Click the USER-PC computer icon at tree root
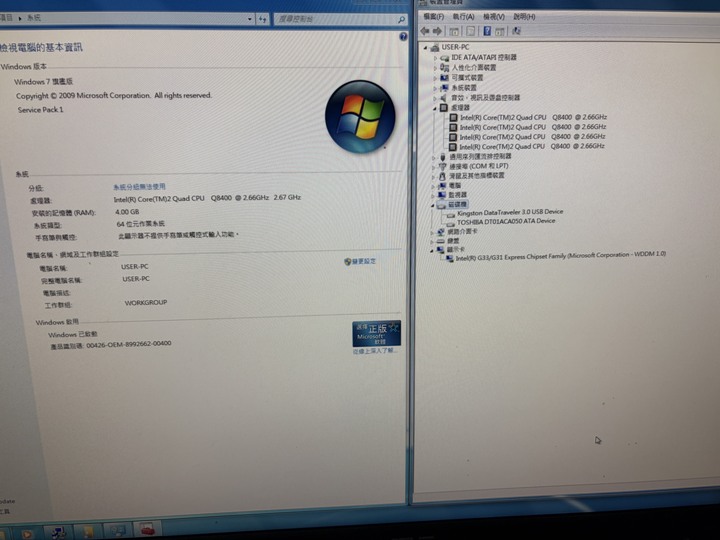The height and width of the screenshot is (540, 720). pyautogui.click(x=434, y=47)
